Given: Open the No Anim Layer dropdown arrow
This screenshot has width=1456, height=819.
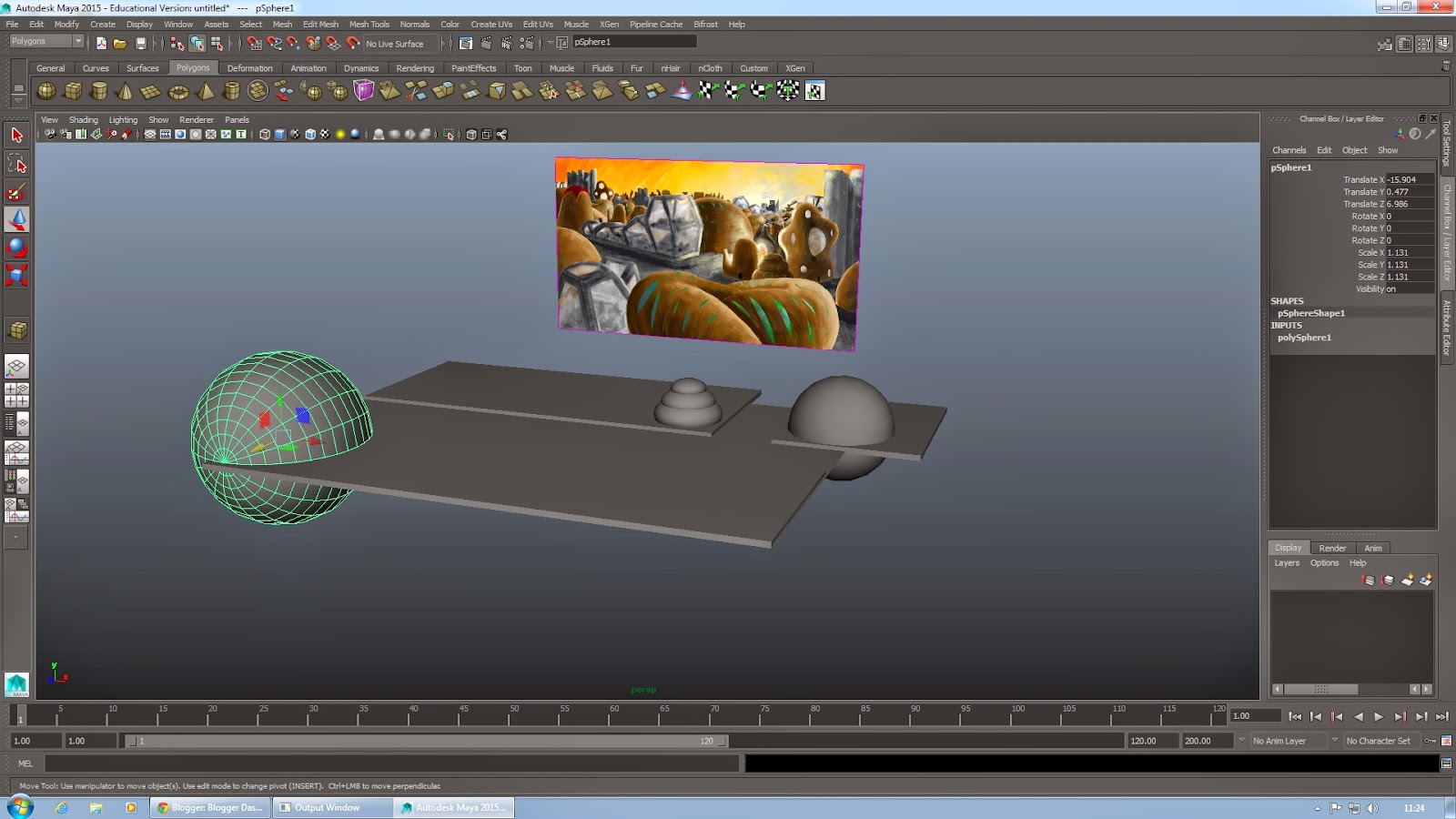Looking at the screenshot, I should (1241, 741).
